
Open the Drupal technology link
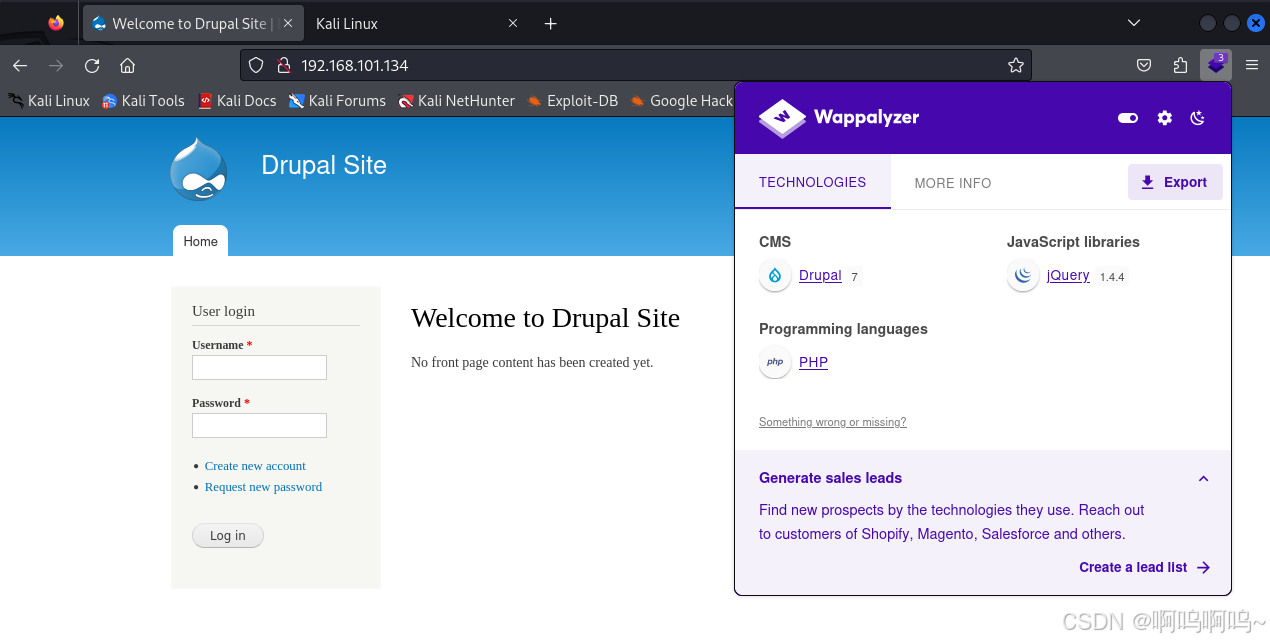820,276
